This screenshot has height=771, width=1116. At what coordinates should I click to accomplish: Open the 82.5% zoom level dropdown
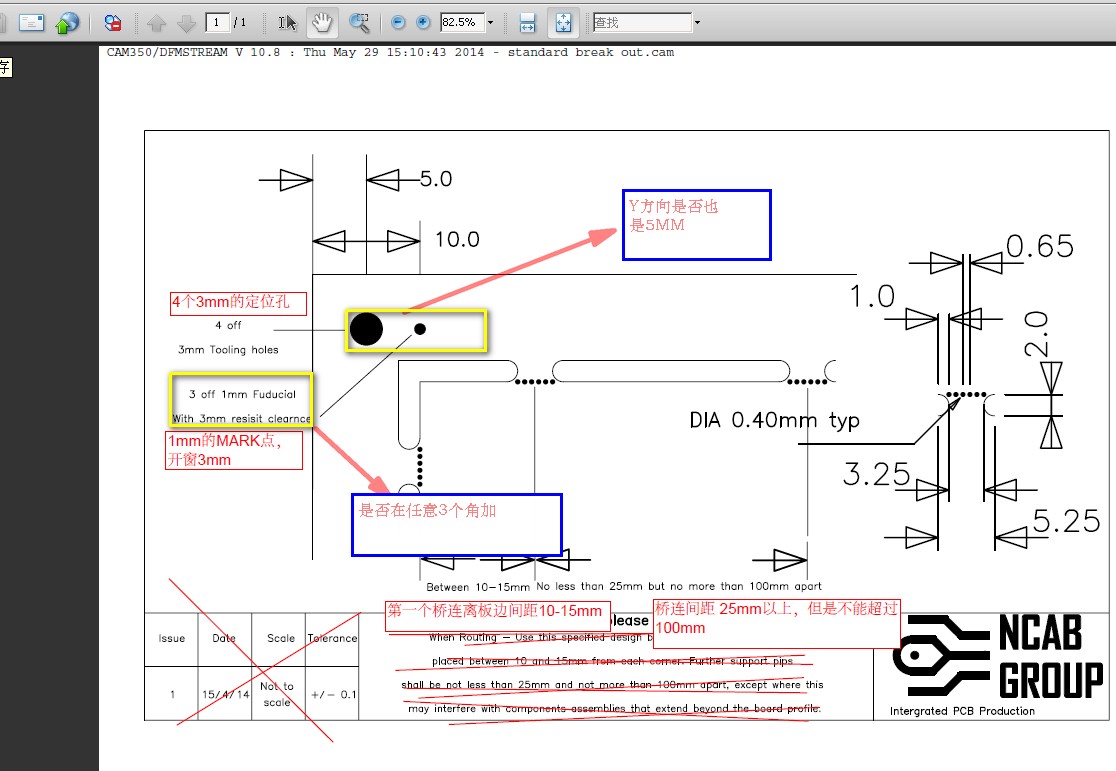[490, 23]
